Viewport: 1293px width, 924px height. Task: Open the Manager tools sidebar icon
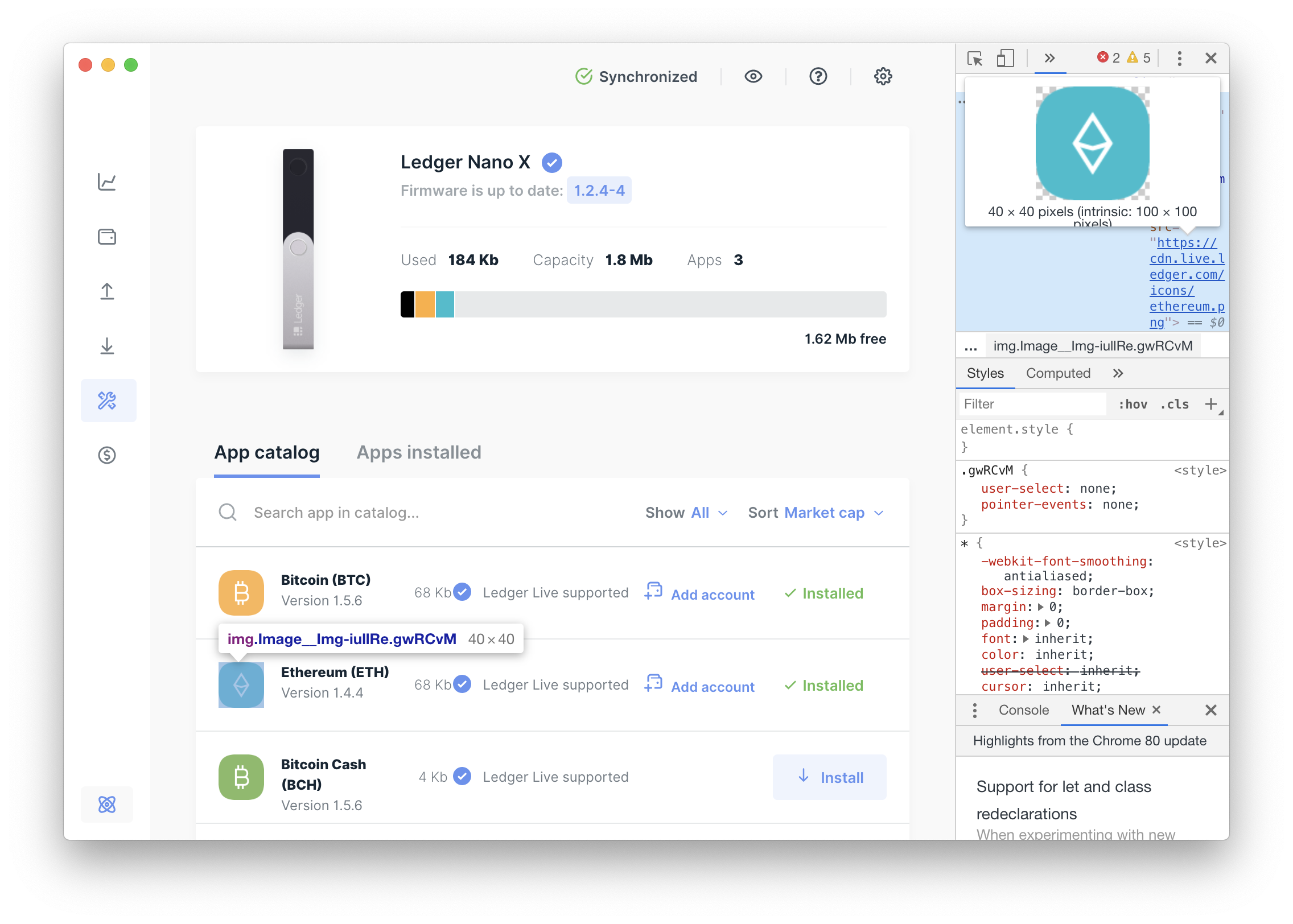click(108, 401)
